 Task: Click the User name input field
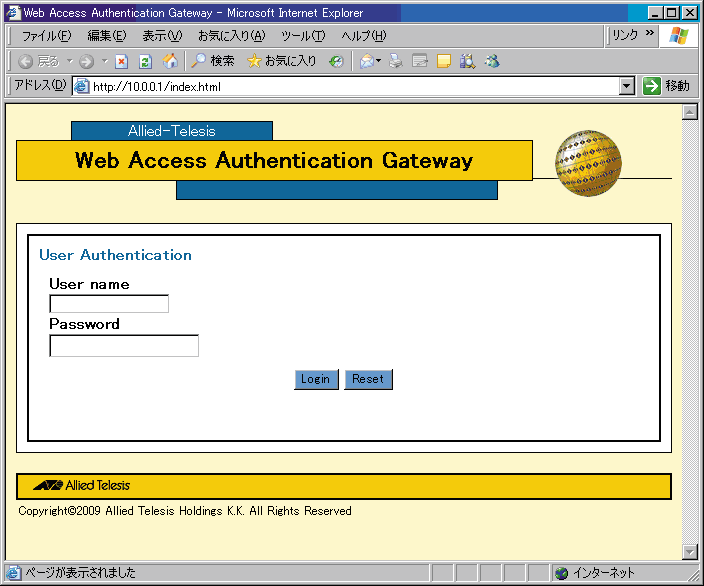(x=109, y=304)
